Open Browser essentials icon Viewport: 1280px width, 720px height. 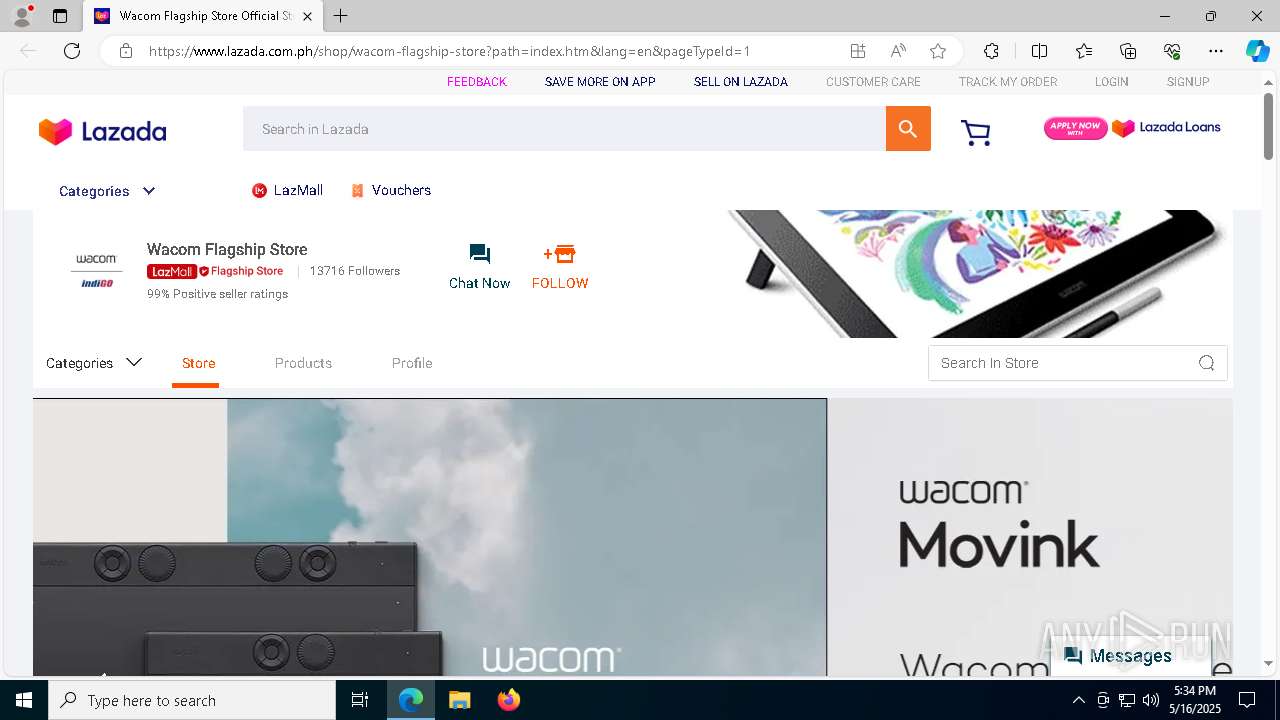1172,51
